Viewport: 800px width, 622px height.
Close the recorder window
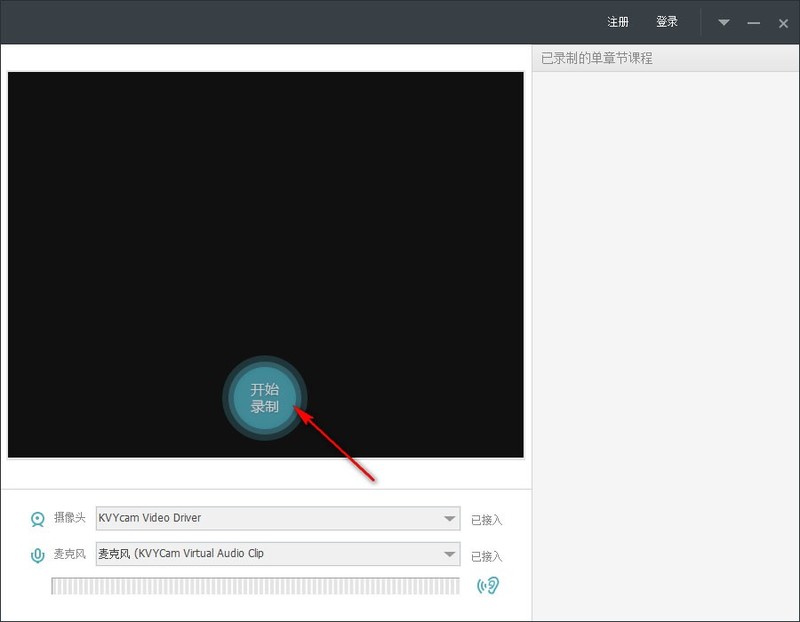tap(784, 23)
